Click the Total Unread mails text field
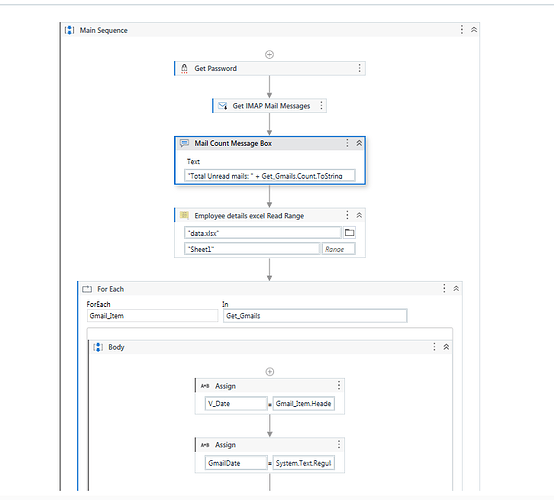 (x=270, y=176)
